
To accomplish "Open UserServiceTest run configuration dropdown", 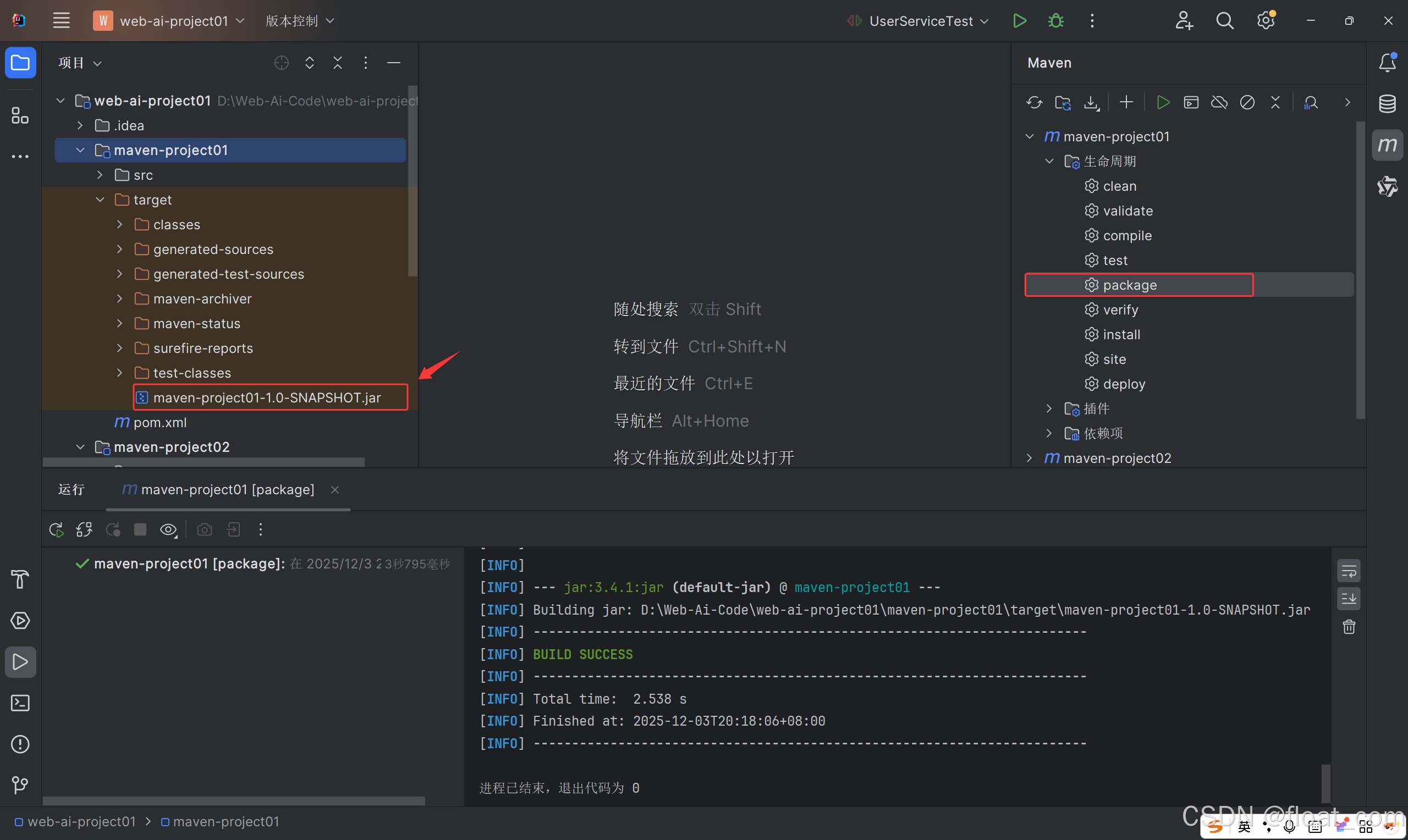I will (x=921, y=21).
